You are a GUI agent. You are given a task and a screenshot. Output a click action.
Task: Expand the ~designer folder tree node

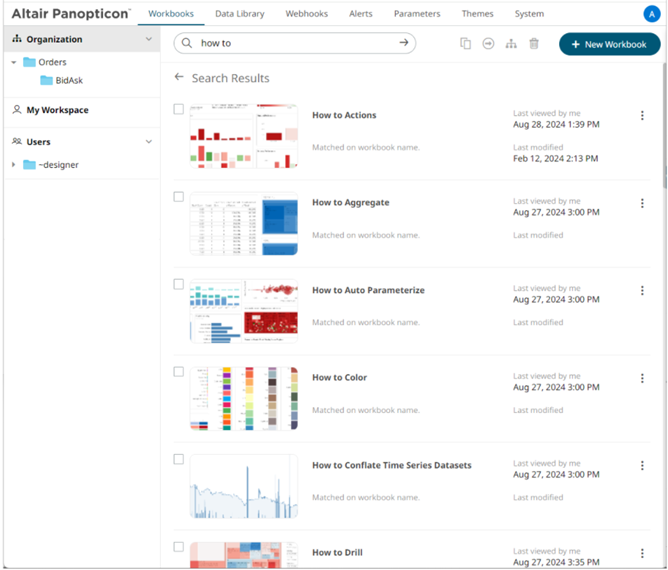click(x=13, y=165)
